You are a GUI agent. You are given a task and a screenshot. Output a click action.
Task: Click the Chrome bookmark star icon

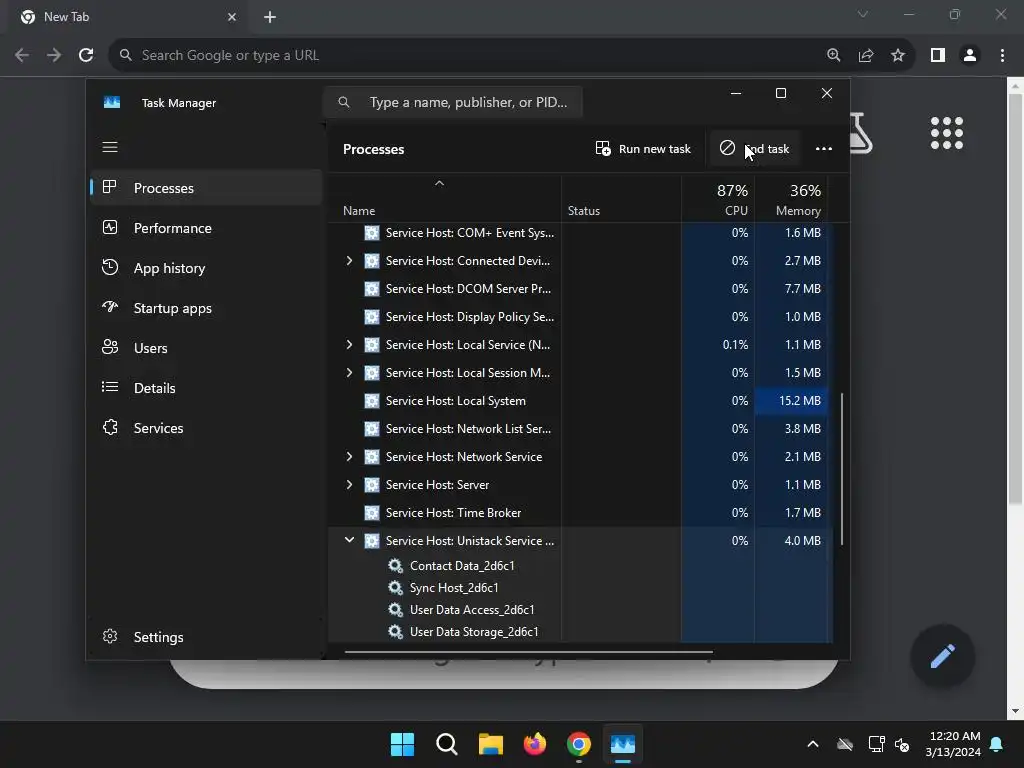tap(898, 56)
